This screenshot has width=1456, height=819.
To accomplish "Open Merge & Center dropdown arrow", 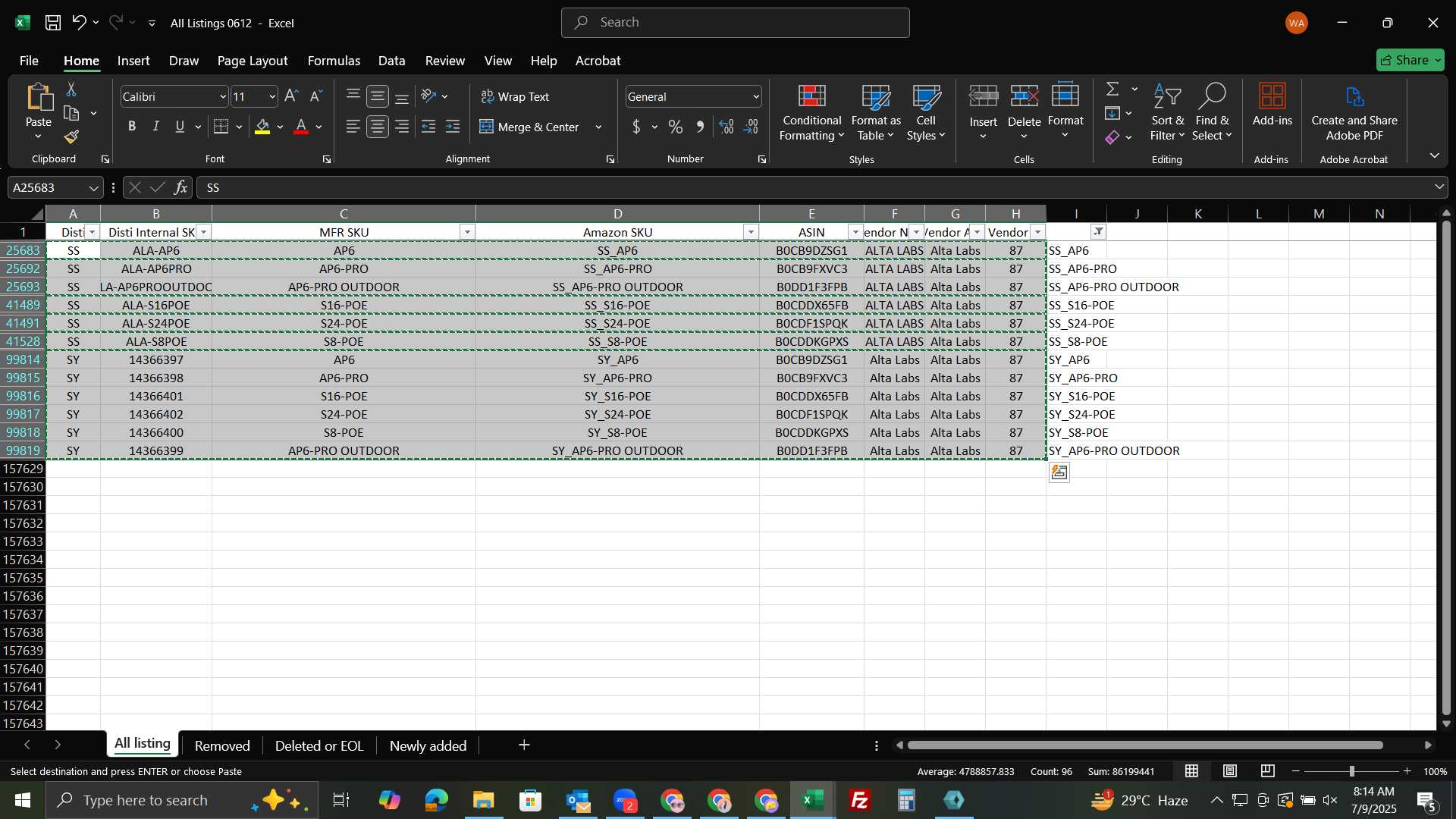I will coord(598,127).
